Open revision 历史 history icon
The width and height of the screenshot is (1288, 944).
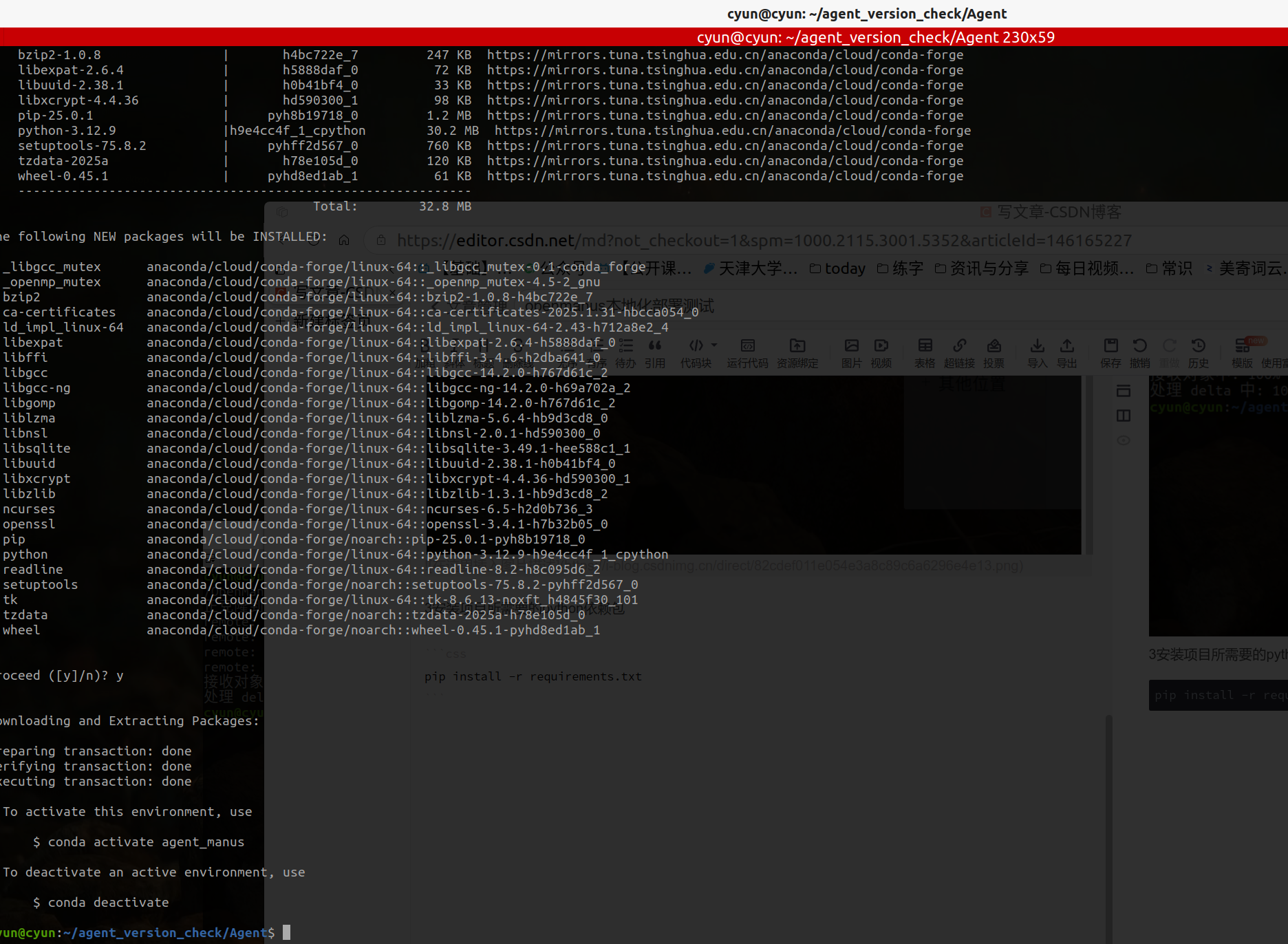tap(1199, 353)
